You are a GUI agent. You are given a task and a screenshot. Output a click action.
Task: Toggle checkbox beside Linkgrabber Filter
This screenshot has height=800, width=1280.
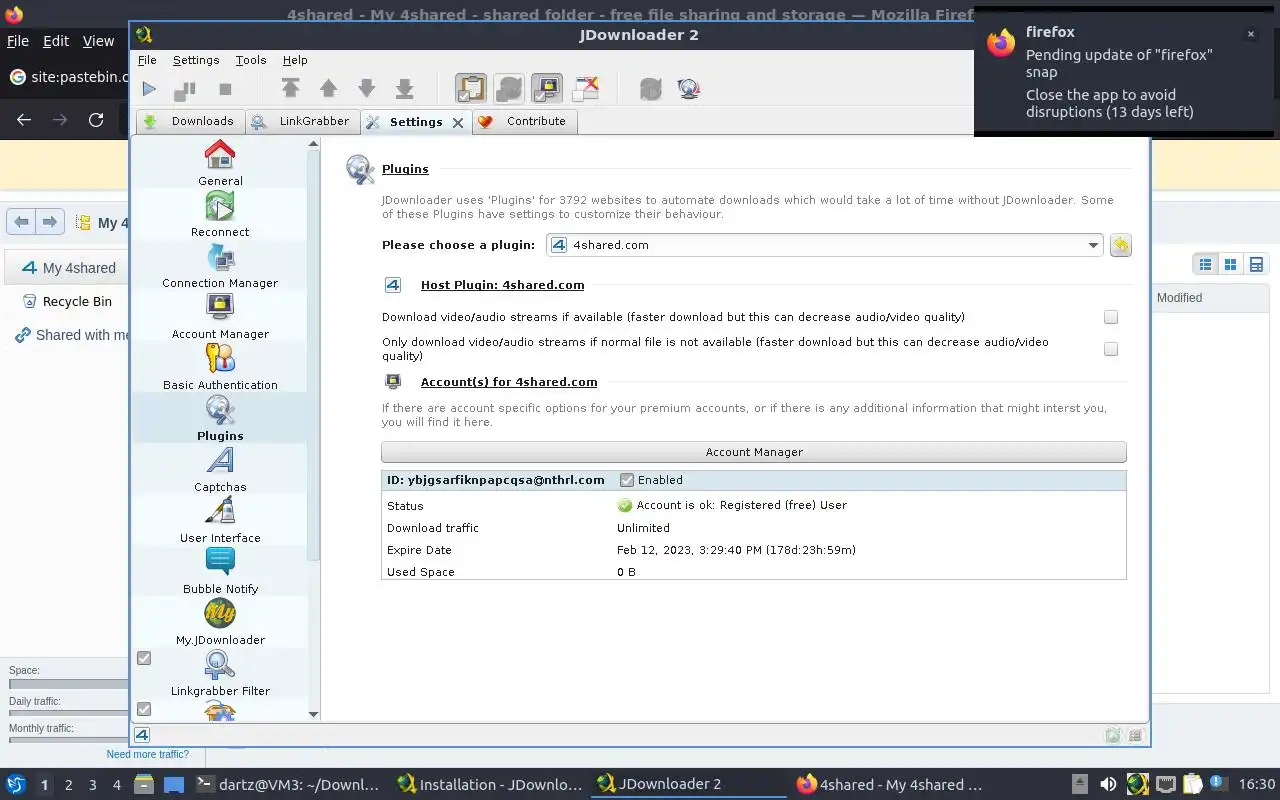[x=144, y=658]
